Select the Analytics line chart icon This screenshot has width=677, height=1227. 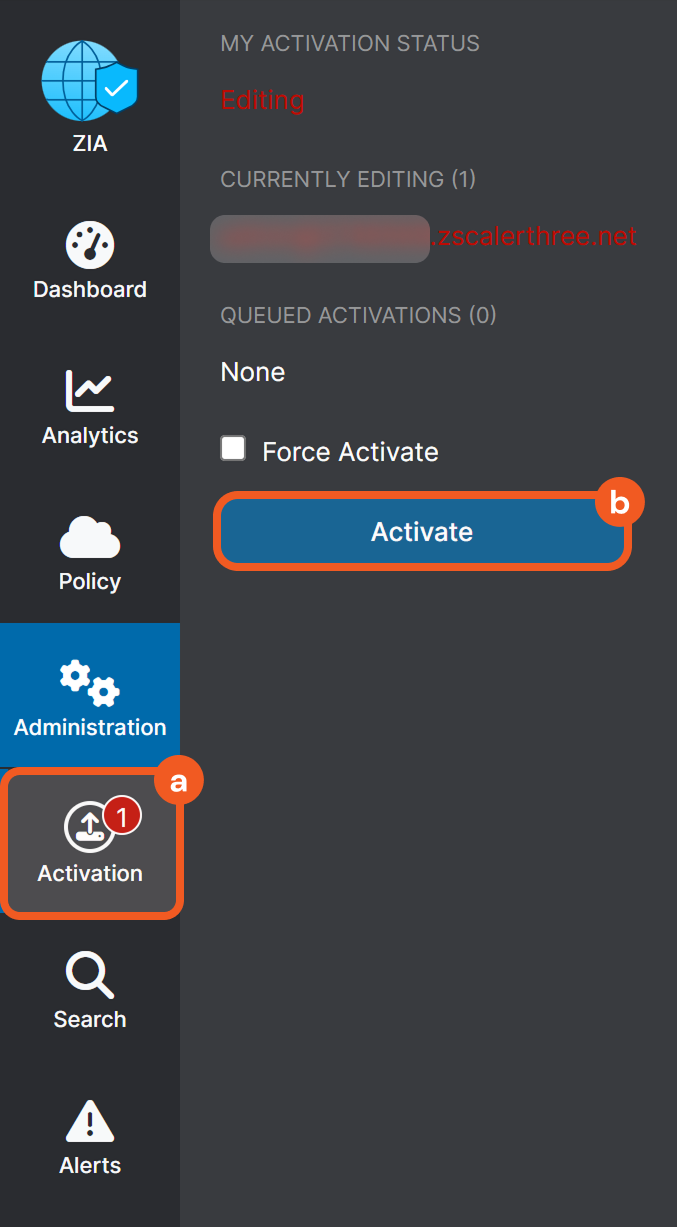[x=90, y=390]
